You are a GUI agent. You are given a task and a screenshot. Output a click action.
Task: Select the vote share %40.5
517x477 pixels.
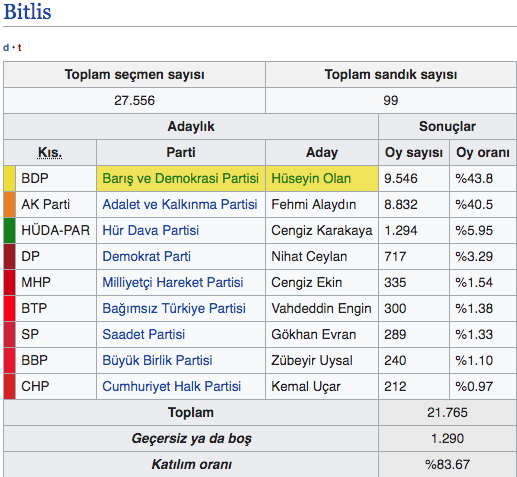coord(474,204)
